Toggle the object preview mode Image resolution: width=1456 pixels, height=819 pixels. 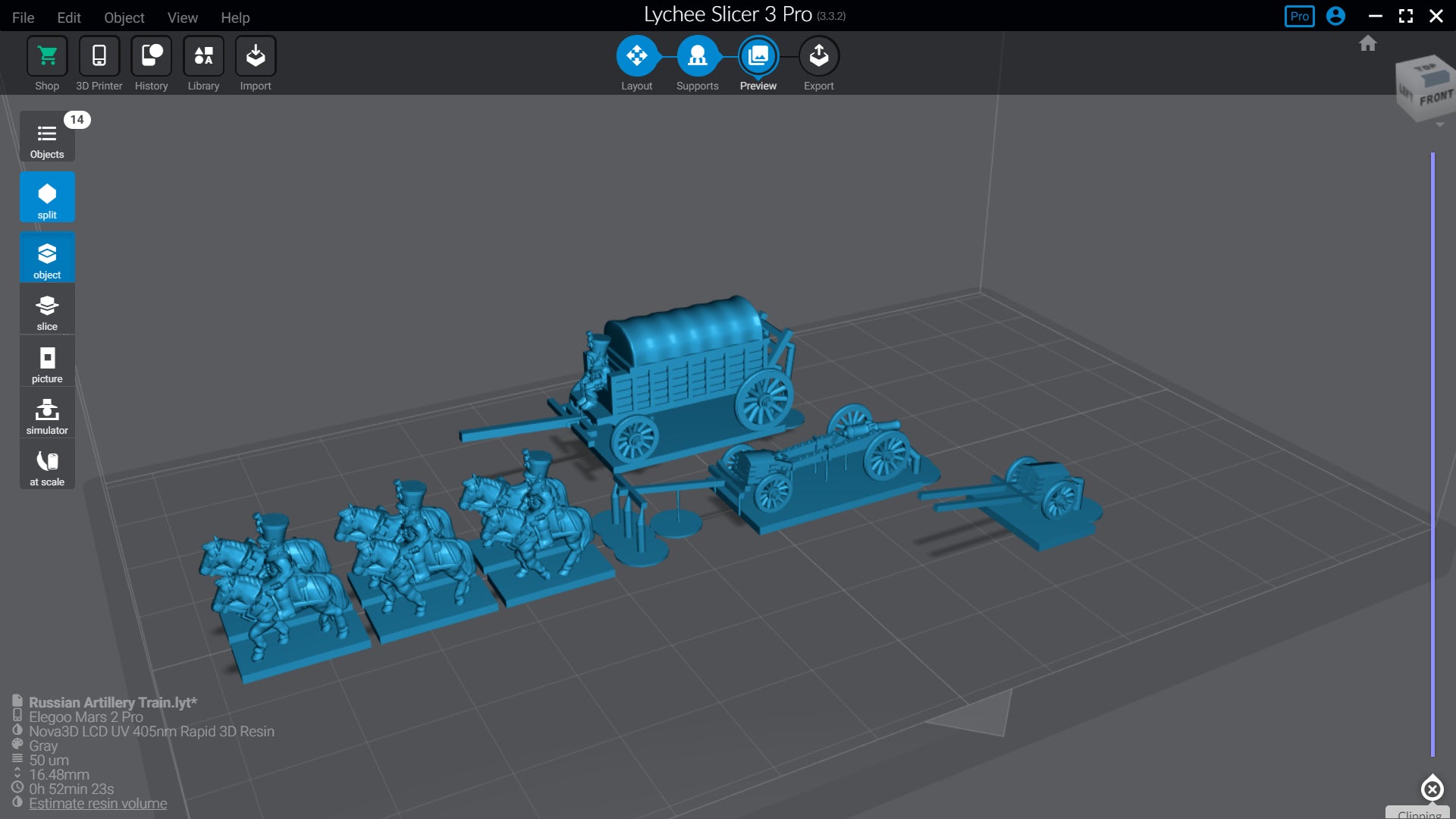[47, 258]
